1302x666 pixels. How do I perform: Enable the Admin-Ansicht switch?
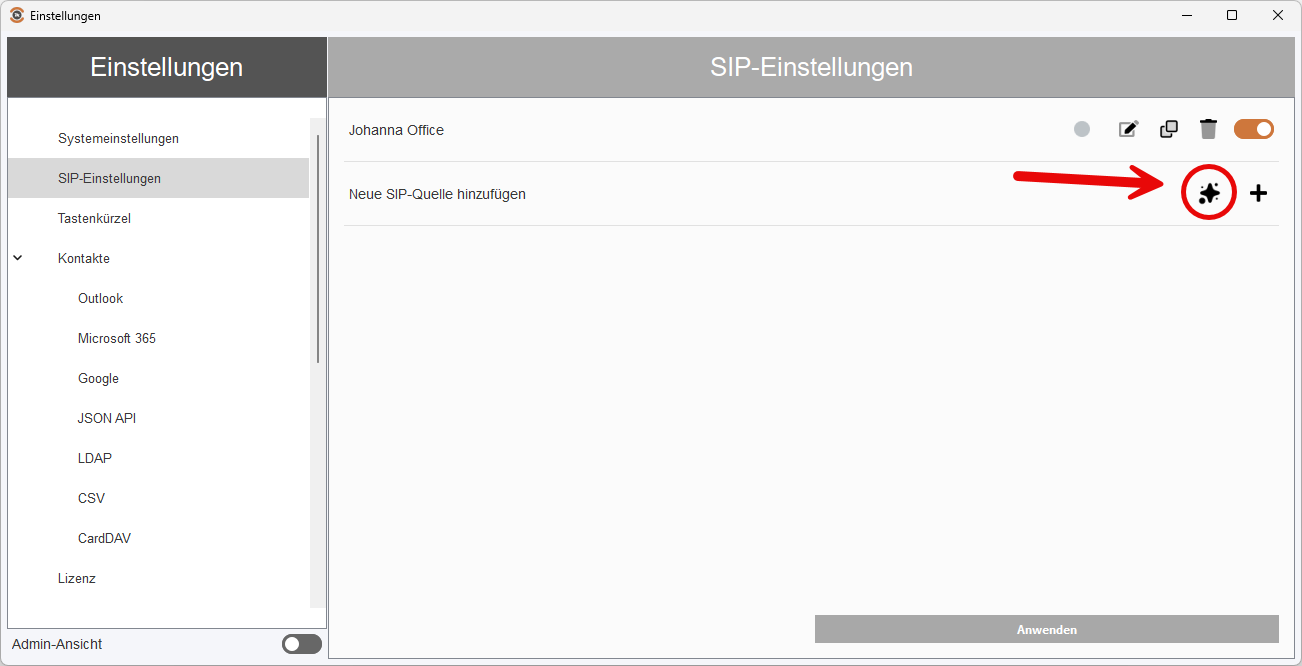tap(302, 644)
